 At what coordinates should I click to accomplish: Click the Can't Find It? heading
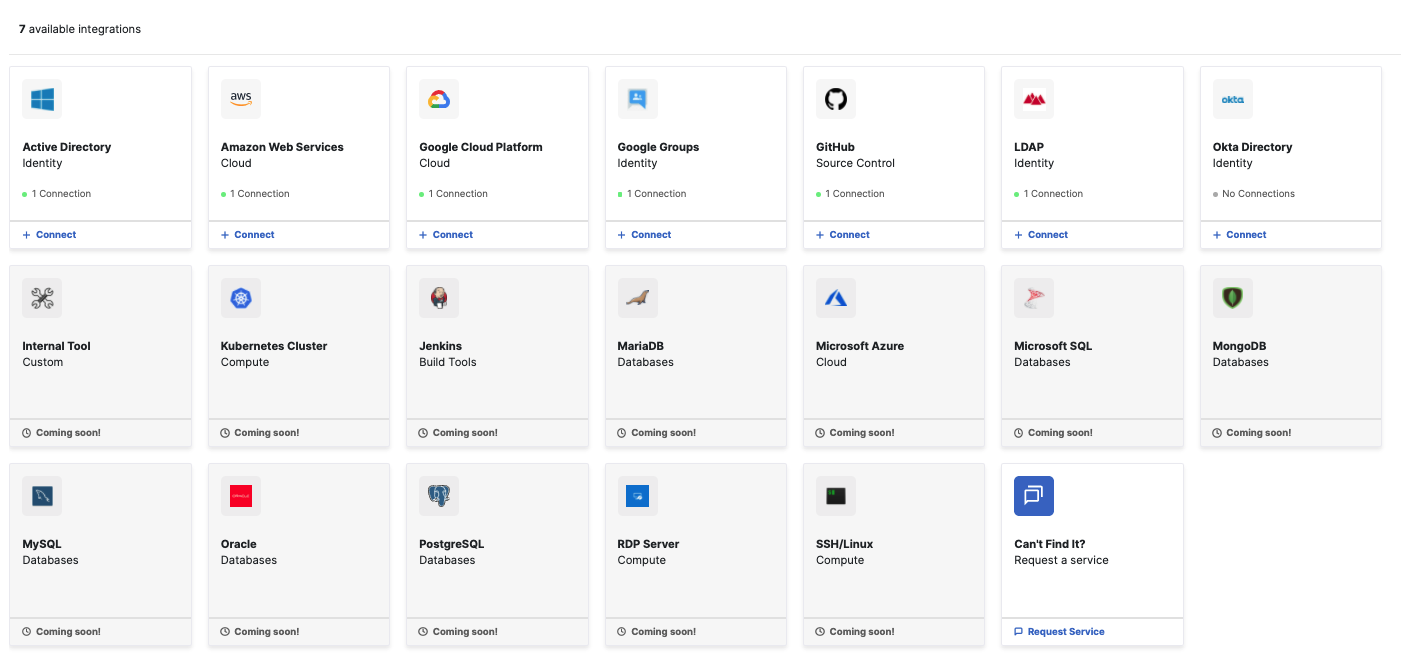(1050, 544)
